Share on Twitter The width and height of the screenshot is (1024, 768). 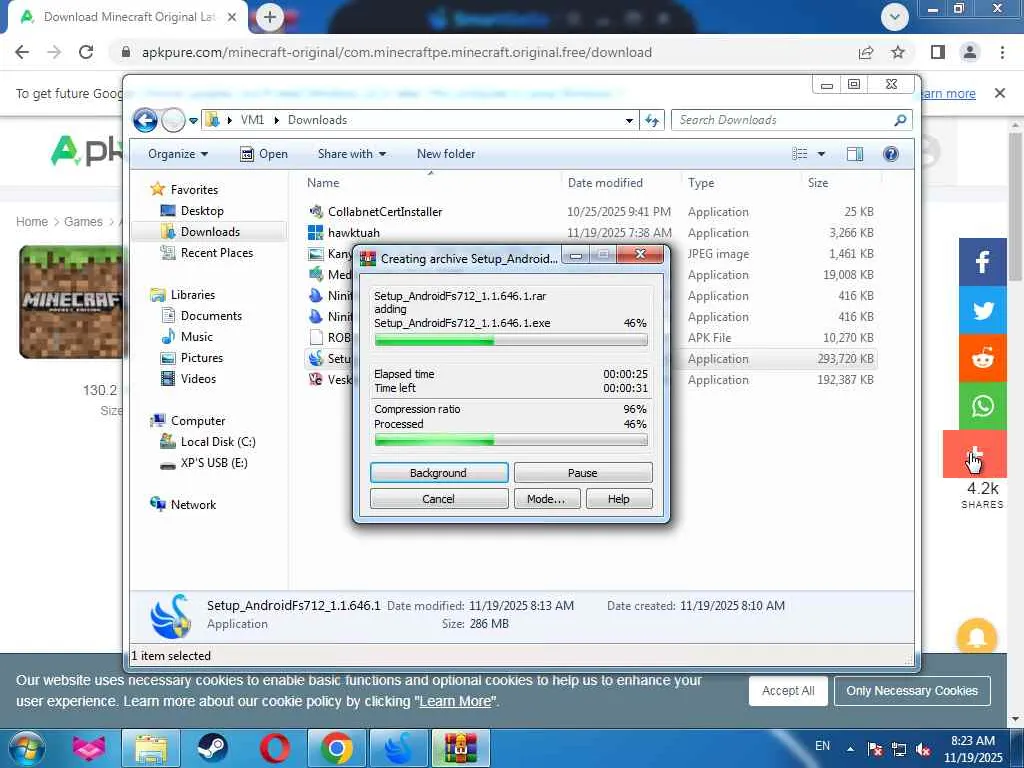click(983, 310)
